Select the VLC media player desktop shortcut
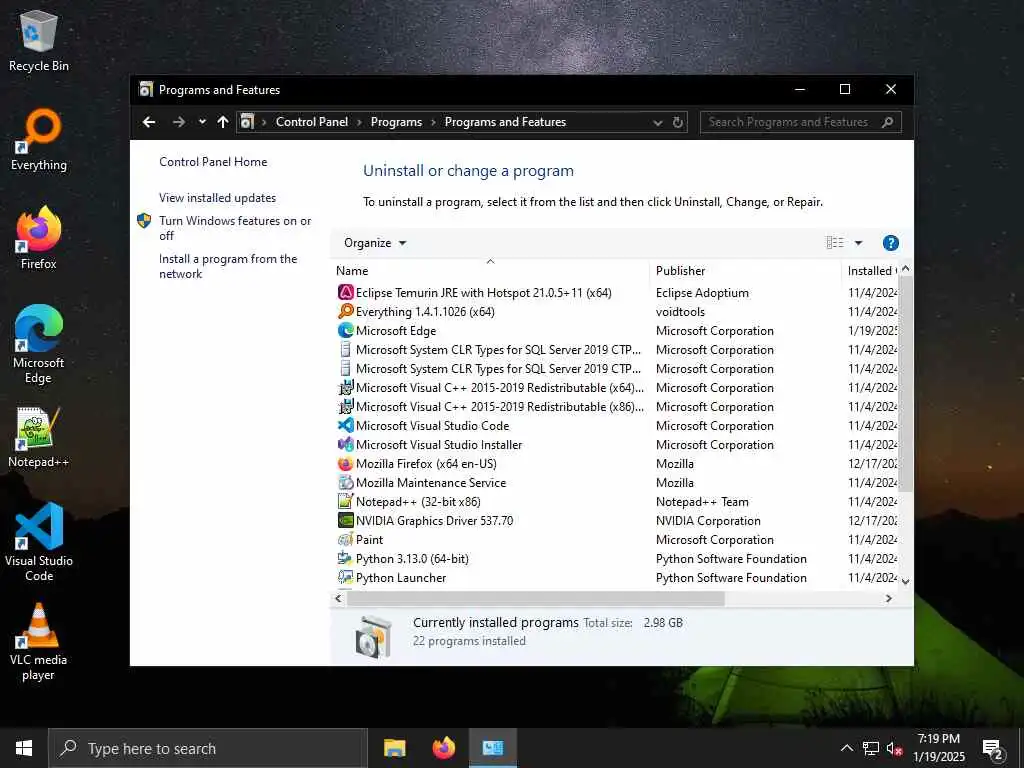This screenshot has height=768, width=1024. [39, 642]
